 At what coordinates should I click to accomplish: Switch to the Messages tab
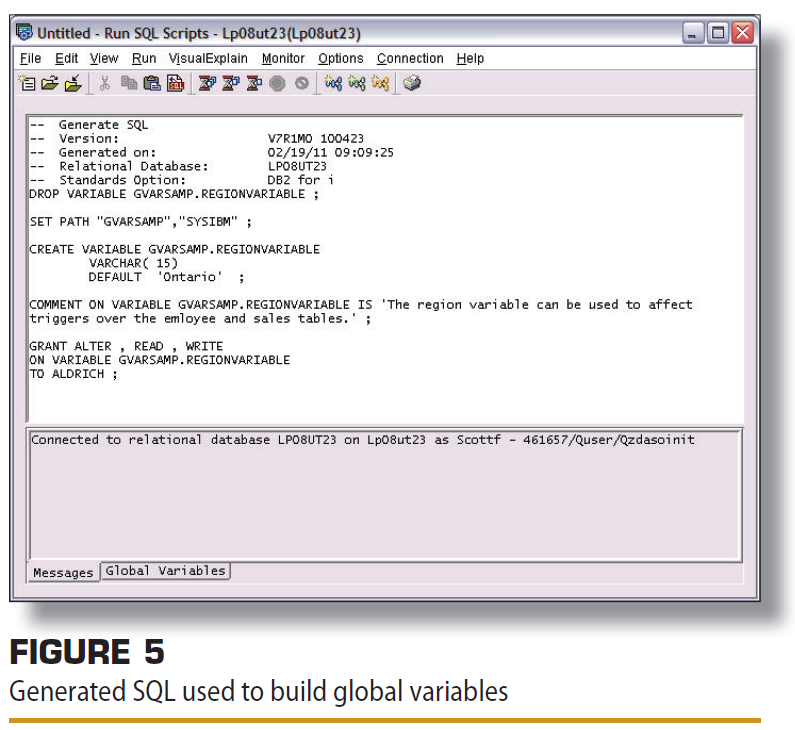click(x=63, y=572)
